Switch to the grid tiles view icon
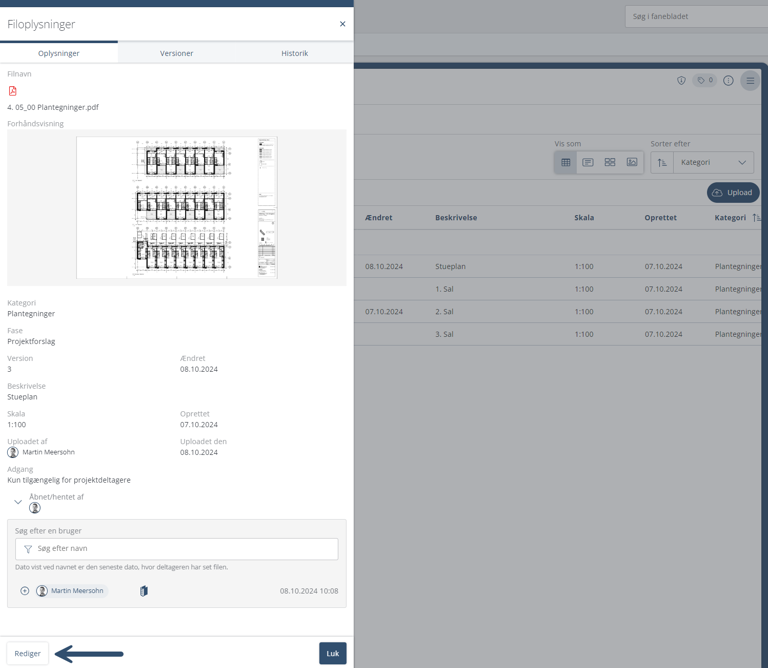This screenshot has height=668, width=768. [610, 162]
